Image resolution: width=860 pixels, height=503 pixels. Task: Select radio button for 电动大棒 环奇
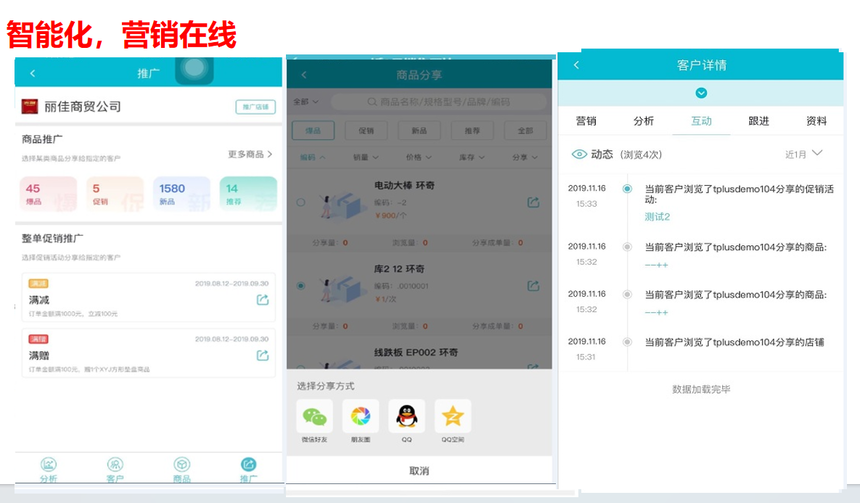click(x=301, y=202)
